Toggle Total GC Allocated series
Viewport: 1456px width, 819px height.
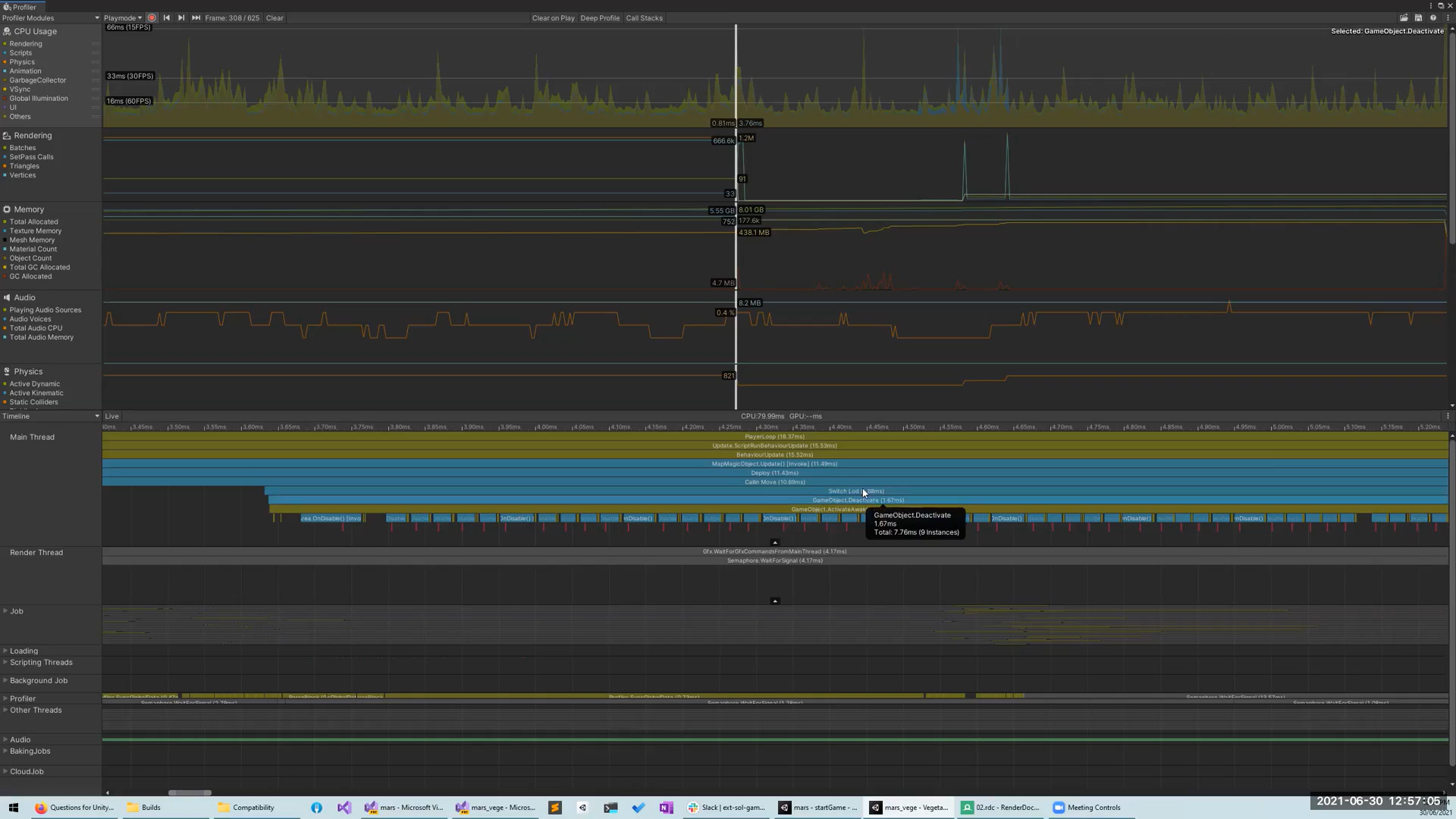(39, 268)
